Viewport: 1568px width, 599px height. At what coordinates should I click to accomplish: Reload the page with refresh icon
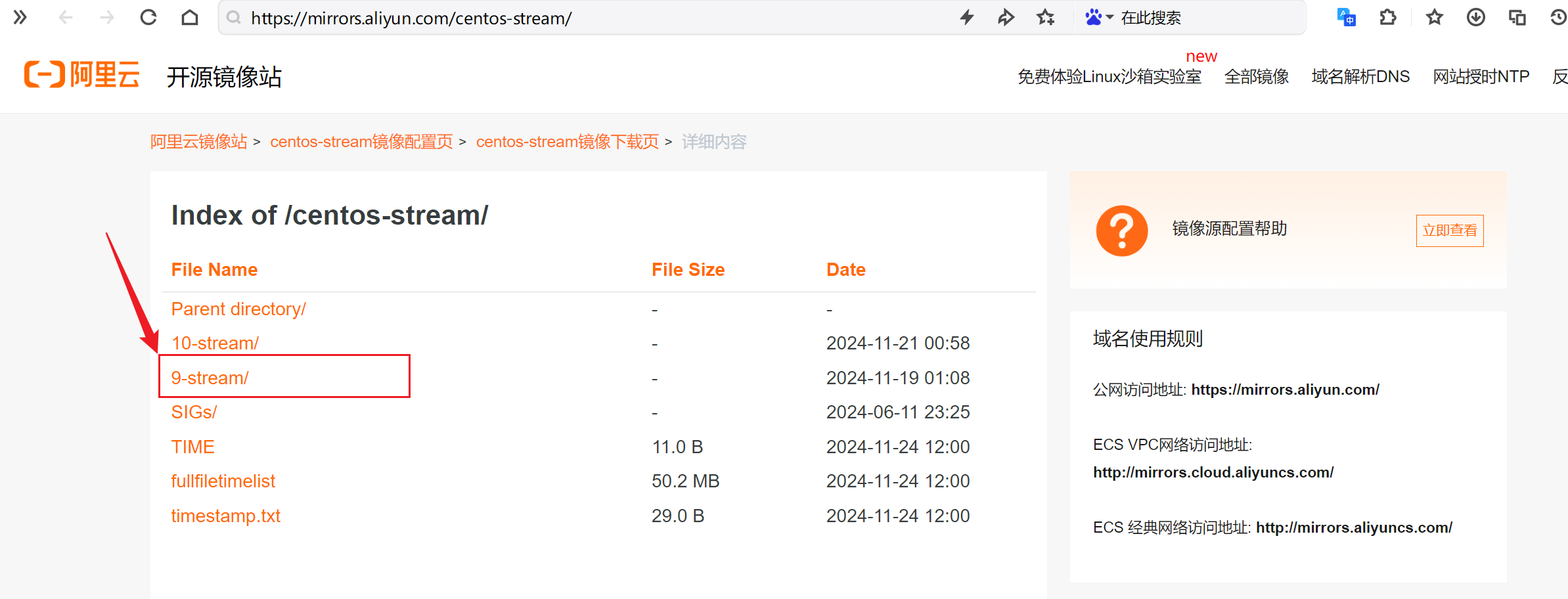pos(148,18)
